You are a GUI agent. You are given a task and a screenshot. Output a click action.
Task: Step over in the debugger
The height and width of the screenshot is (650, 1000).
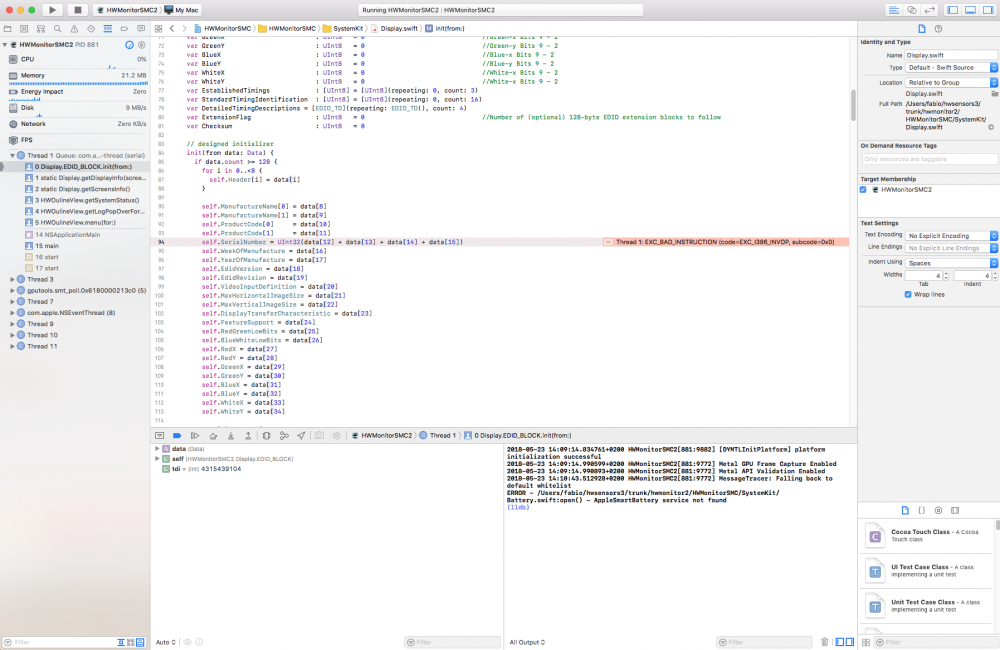coord(213,436)
